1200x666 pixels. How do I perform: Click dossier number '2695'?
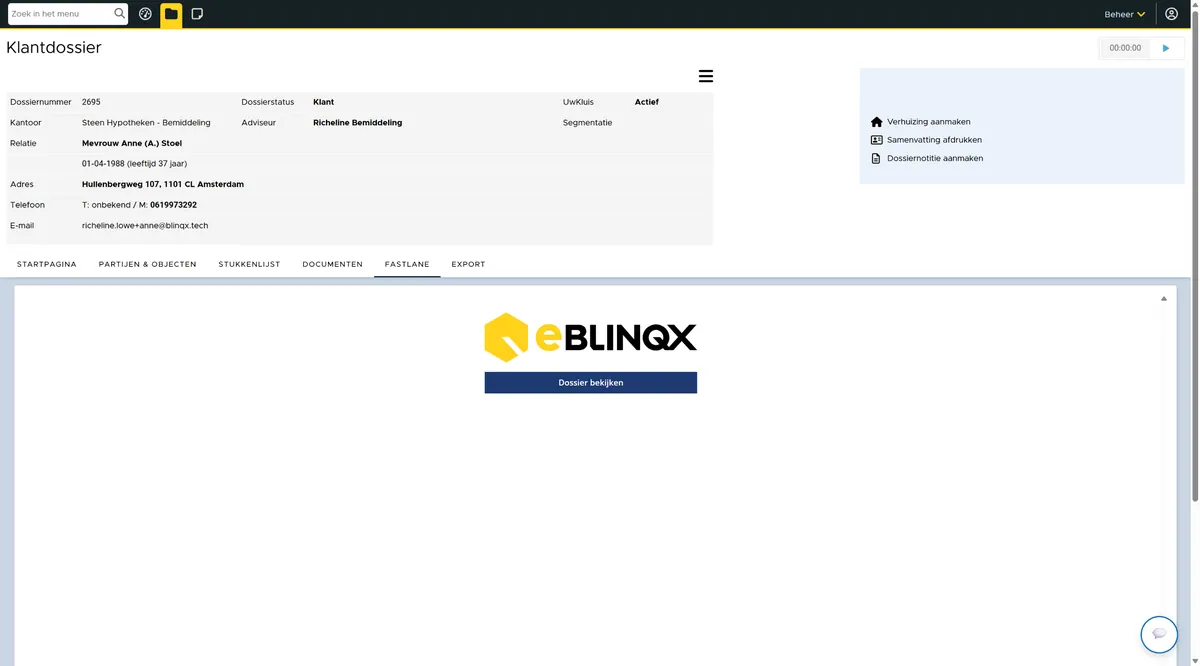coord(91,102)
